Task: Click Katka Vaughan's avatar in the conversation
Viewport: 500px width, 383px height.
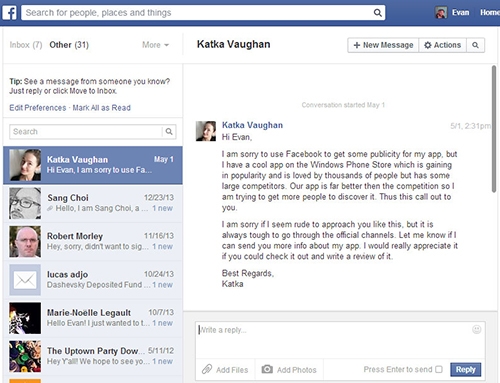Action: [x=206, y=131]
